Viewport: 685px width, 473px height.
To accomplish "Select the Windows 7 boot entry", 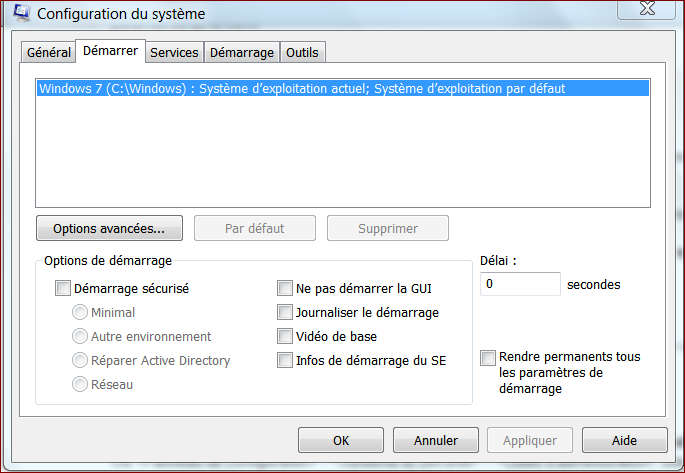I will (302, 88).
